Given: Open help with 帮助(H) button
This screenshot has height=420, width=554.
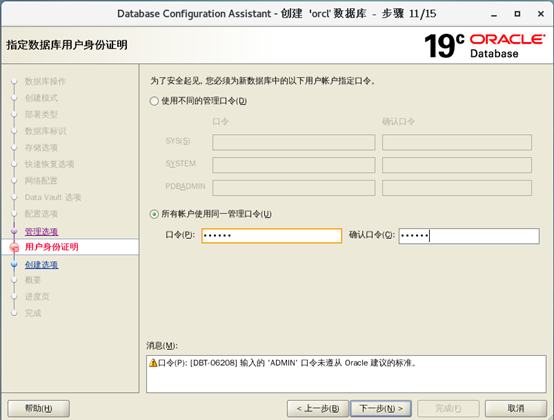Looking at the screenshot, I should click(x=39, y=408).
